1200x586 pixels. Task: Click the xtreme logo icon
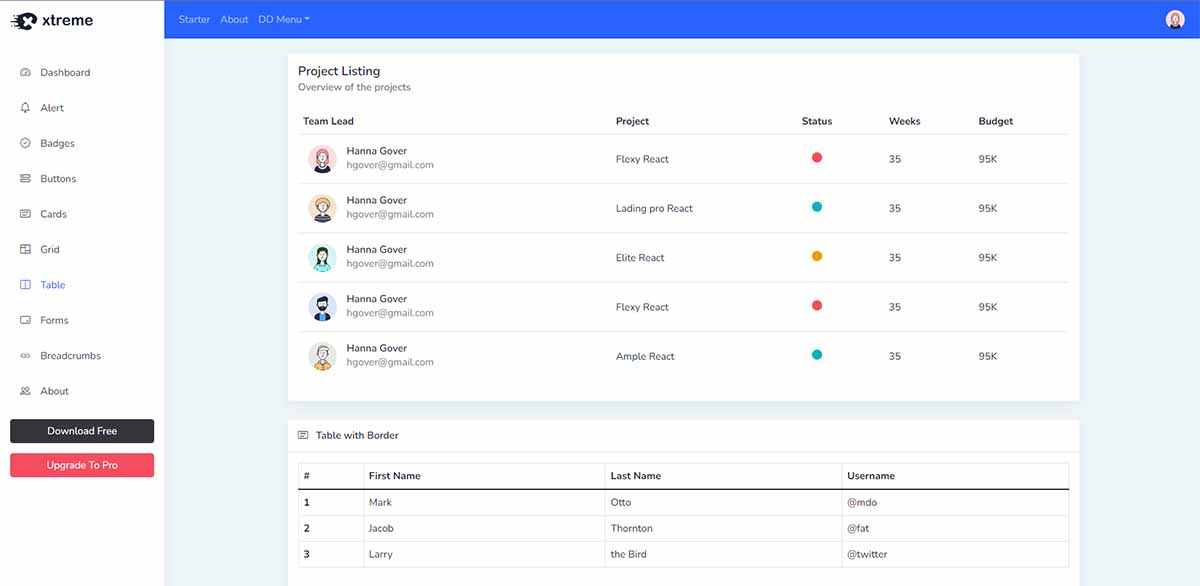point(23,20)
